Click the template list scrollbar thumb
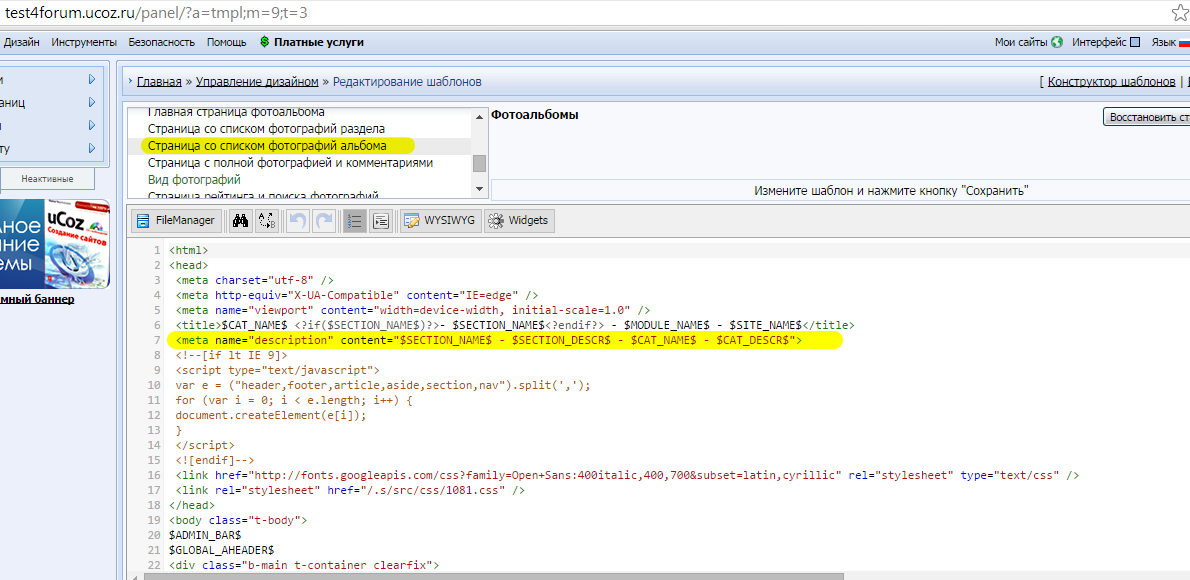The height and width of the screenshot is (580, 1190). click(x=479, y=163)
